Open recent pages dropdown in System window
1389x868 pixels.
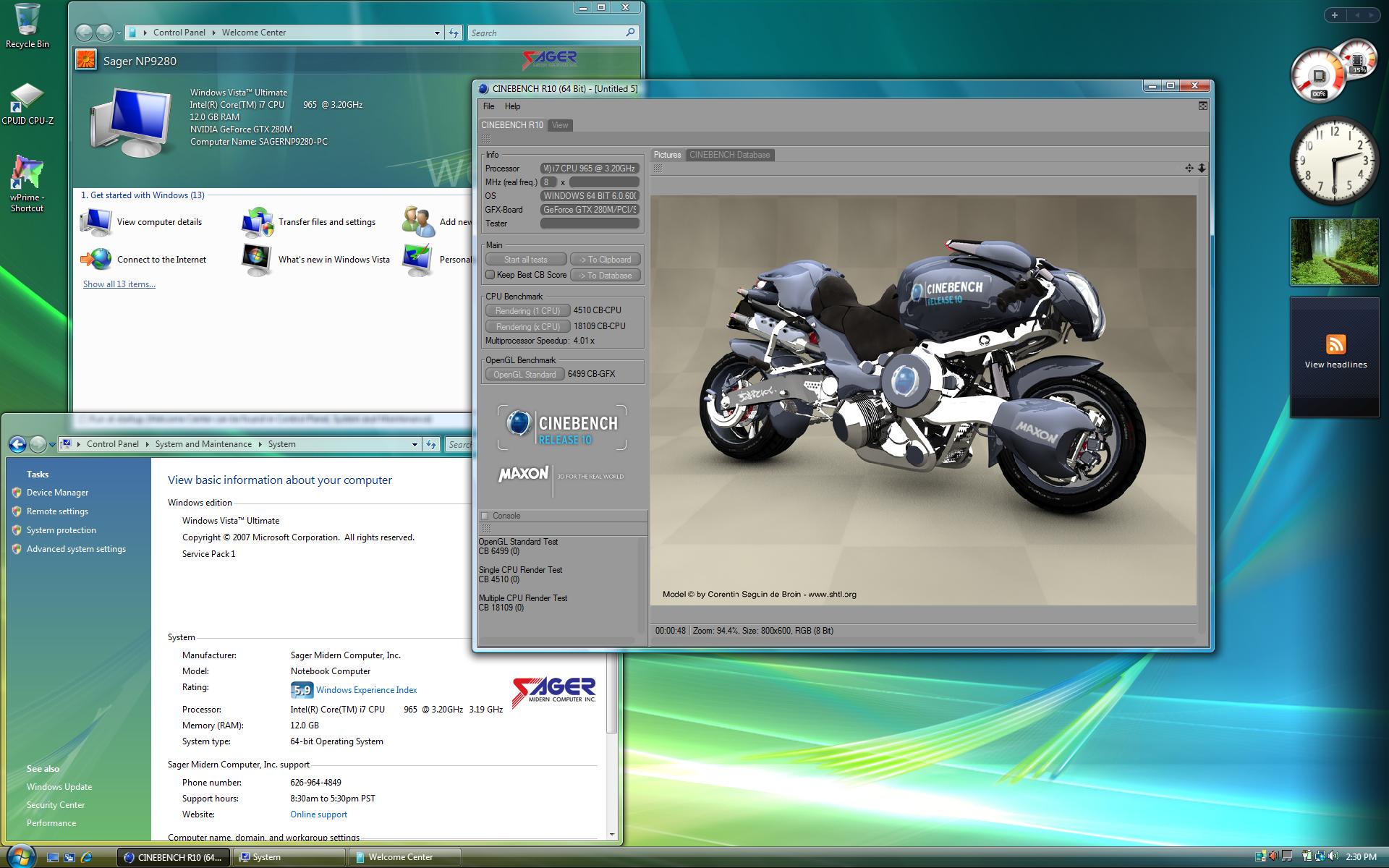[x=52, y=445]
